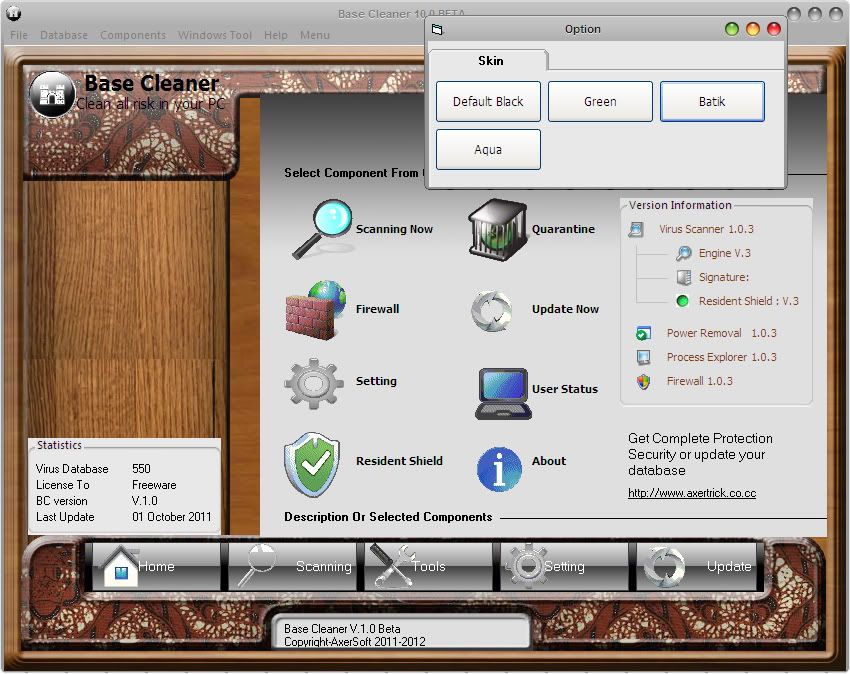This screenshot has height=674, width=850.
Task: Select Virus Scanner 1.0.3 tree node
Action: pos(706,229)
